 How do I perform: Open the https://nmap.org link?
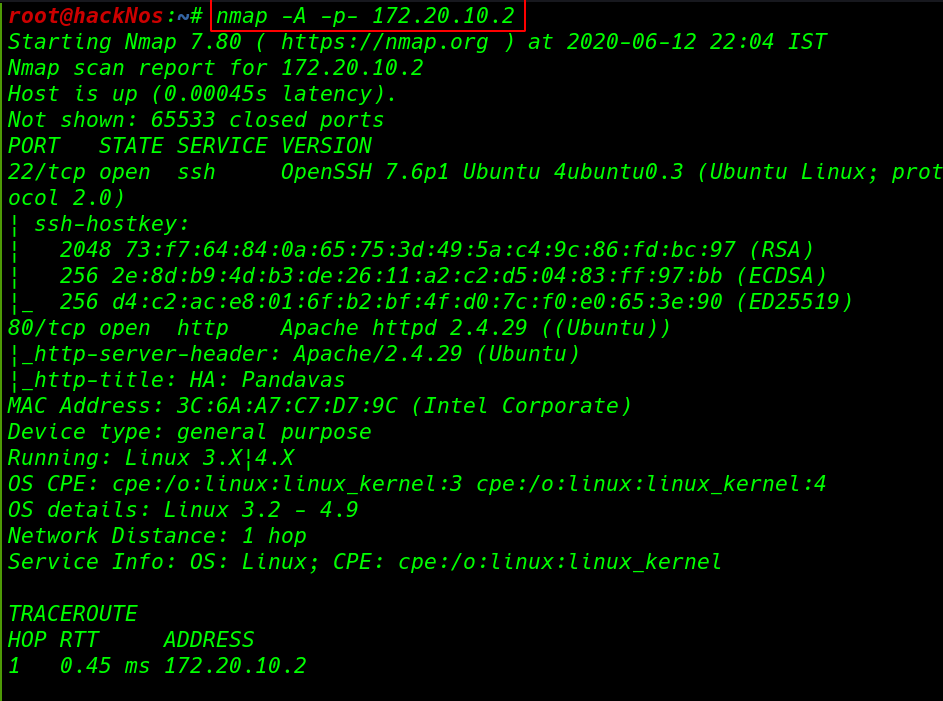point(384,42)
